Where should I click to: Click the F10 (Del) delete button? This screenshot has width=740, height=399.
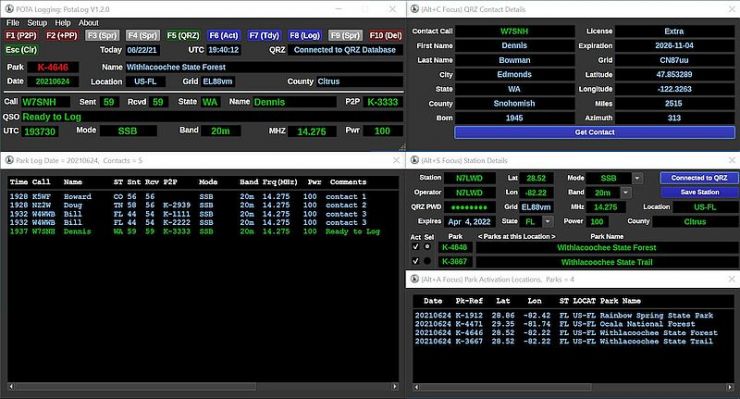[x=386, y=35]
